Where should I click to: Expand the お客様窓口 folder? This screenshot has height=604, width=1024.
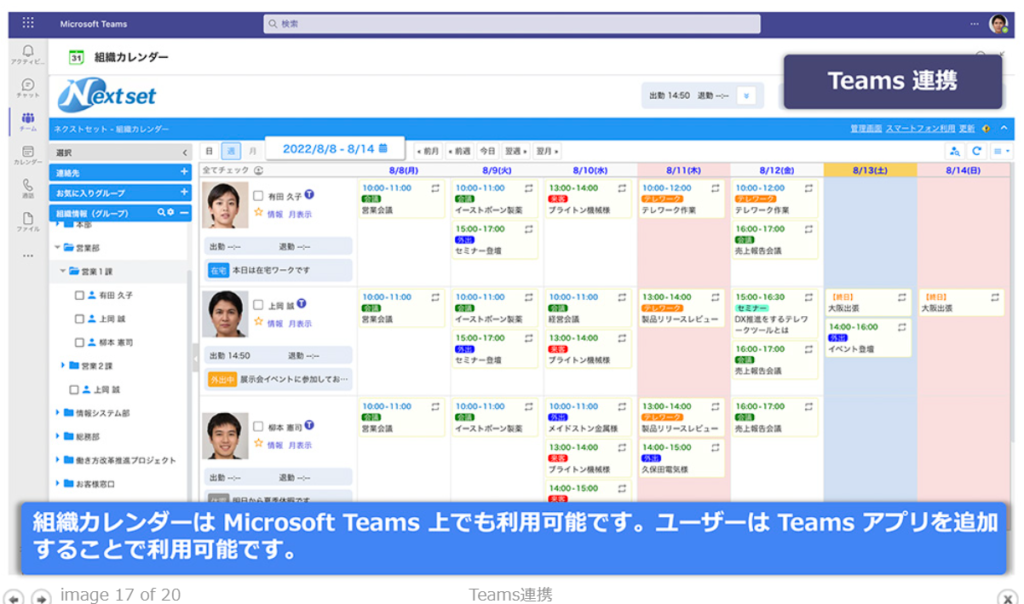pos(57,483)
